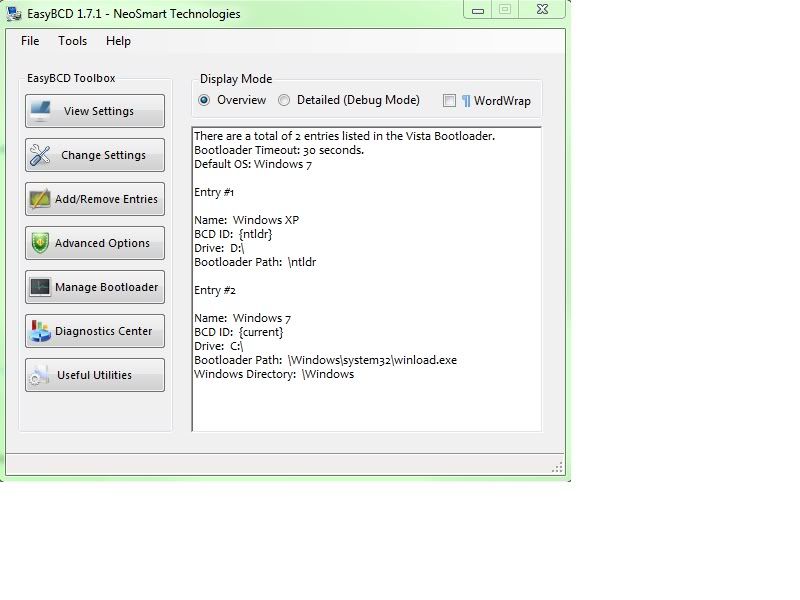Screen dimensions: 800x600
Task: Click the resize grip in status bar
Action: [x=557, y=468]
